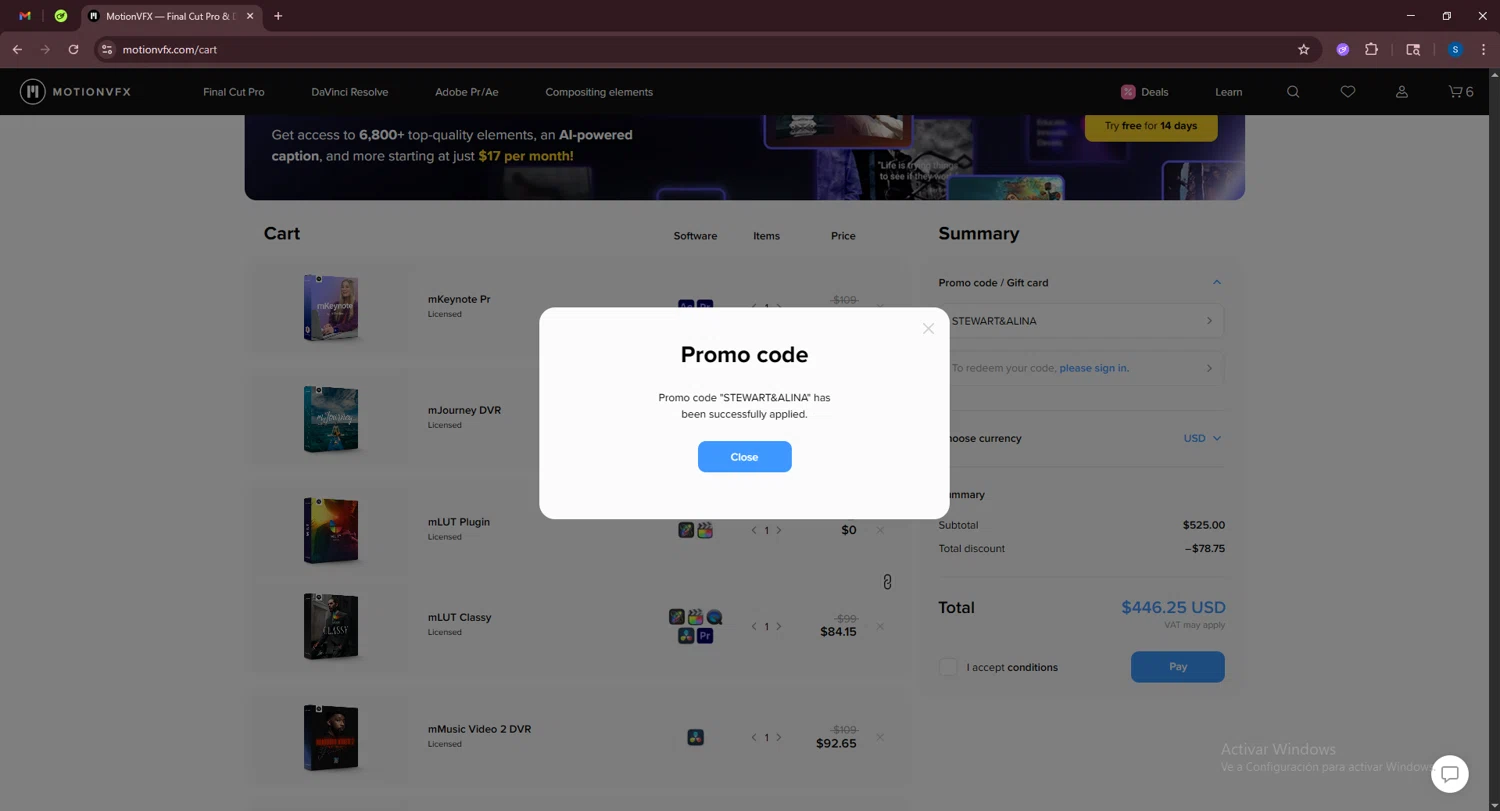Increase the mLUT Classy quantity
This screenshot has height=811, width=1500.
(x=779, y=626)
